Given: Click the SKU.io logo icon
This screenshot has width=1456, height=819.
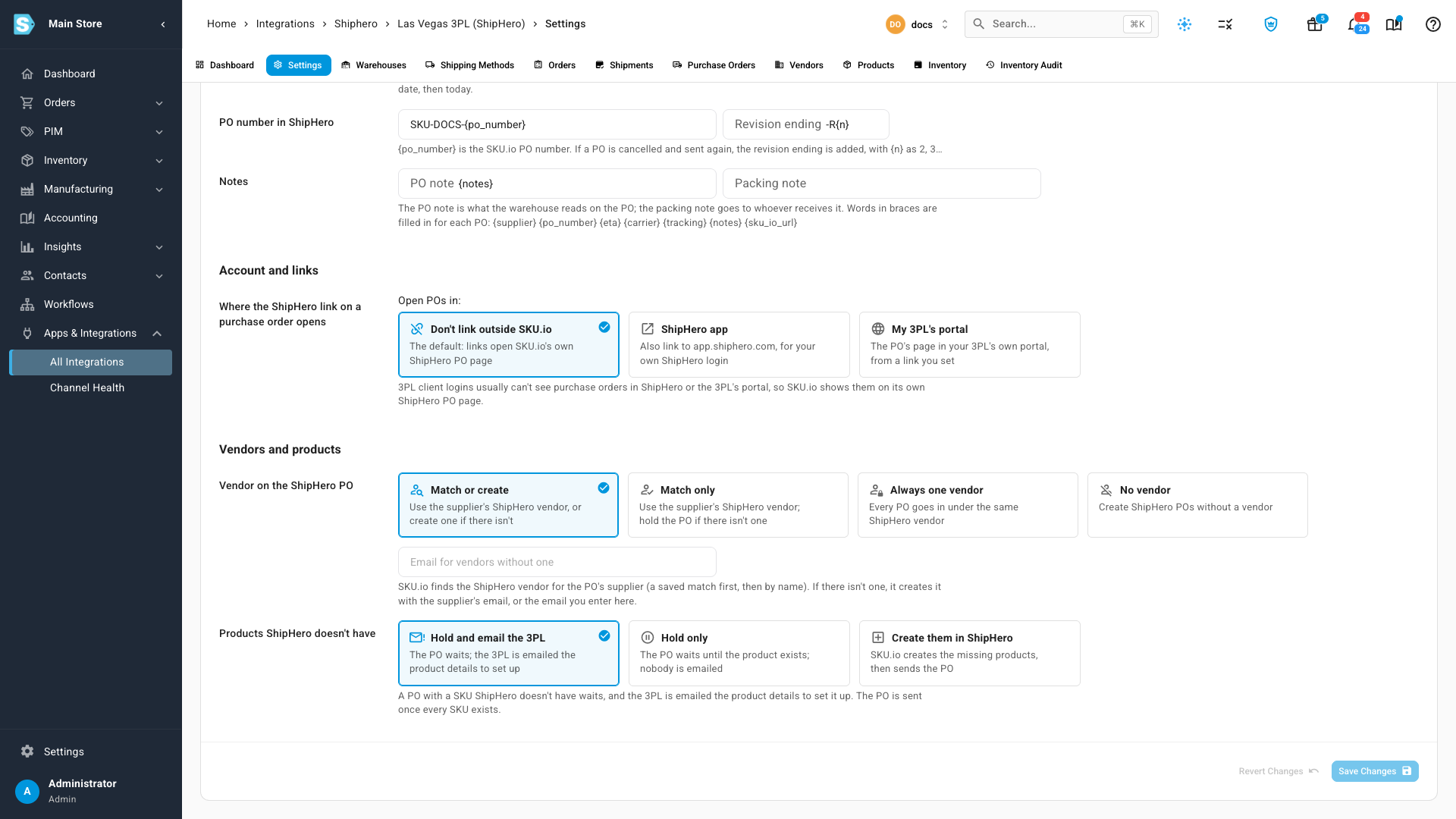Looking at the screenshot, I should [x=24, y=24].
